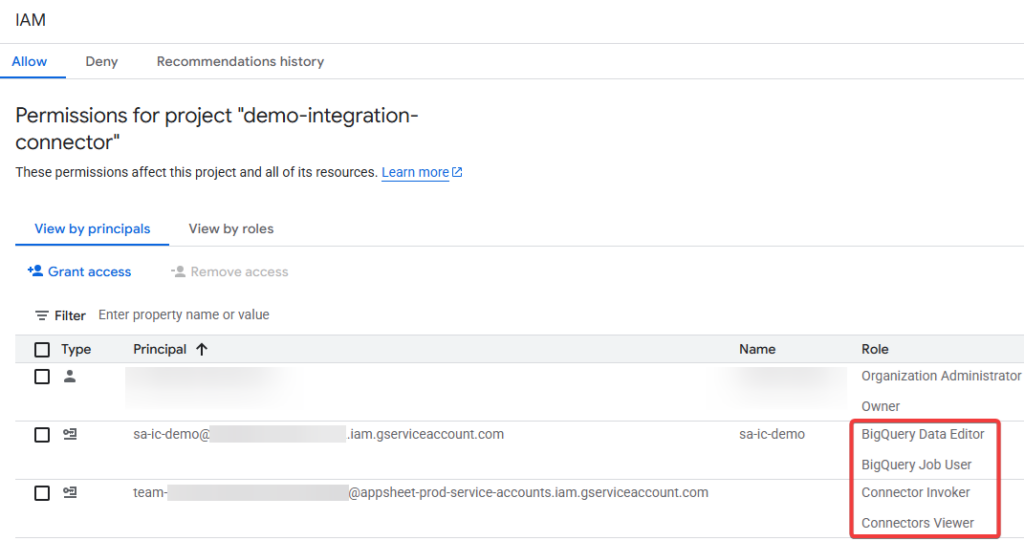Sort by Principal column arrow
Viewport: 1024px width, 541px height.
[x=202, y=350]
